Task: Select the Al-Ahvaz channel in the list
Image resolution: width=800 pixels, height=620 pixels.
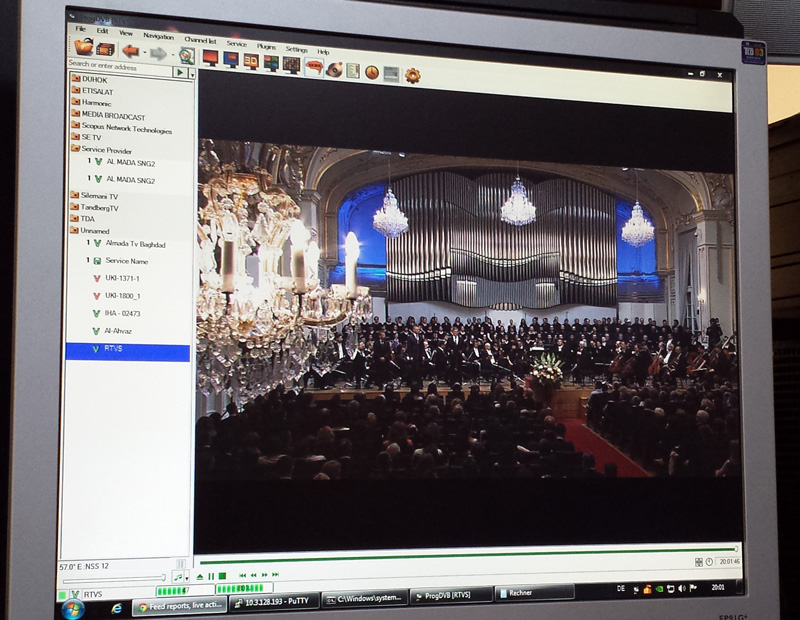Action: 116,330
